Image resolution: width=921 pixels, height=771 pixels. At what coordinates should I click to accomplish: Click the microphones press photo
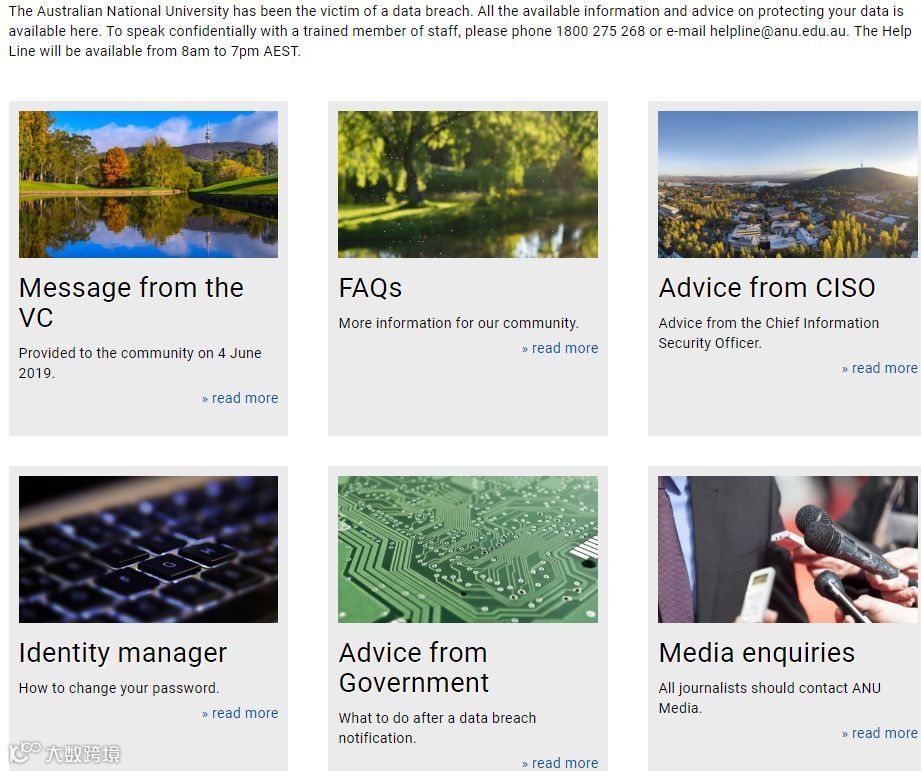coord(788,550)
